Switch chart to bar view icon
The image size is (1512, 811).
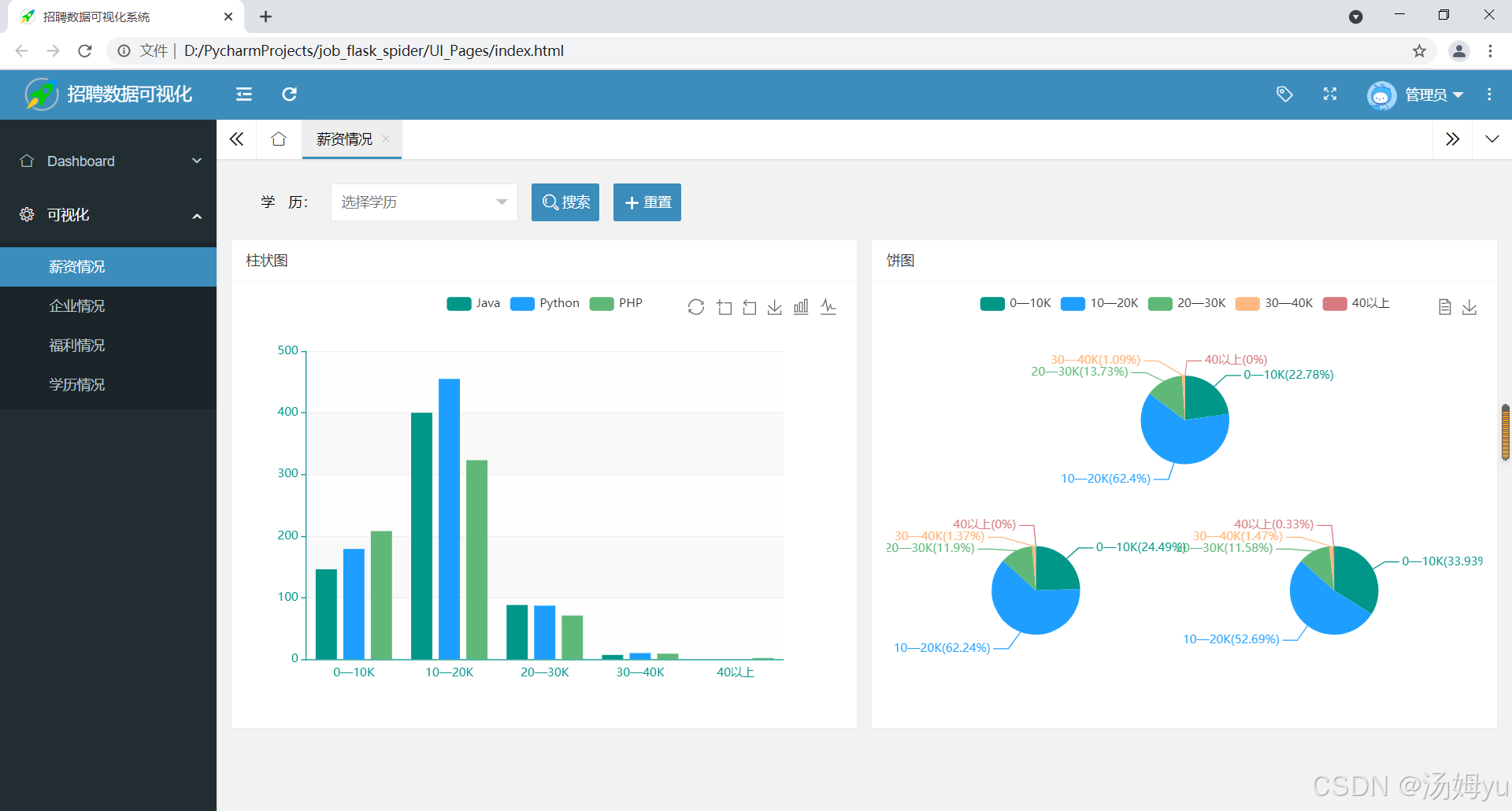click(801, 307)
